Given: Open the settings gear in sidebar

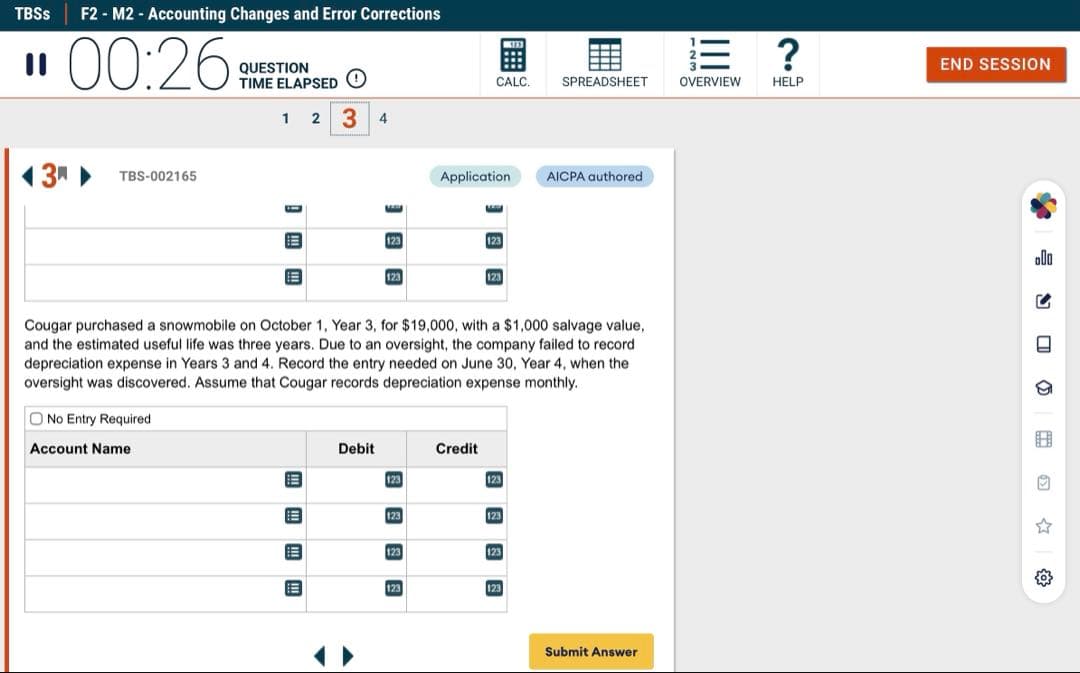Looking at the screenshot, I should (x=1043, y=577).
